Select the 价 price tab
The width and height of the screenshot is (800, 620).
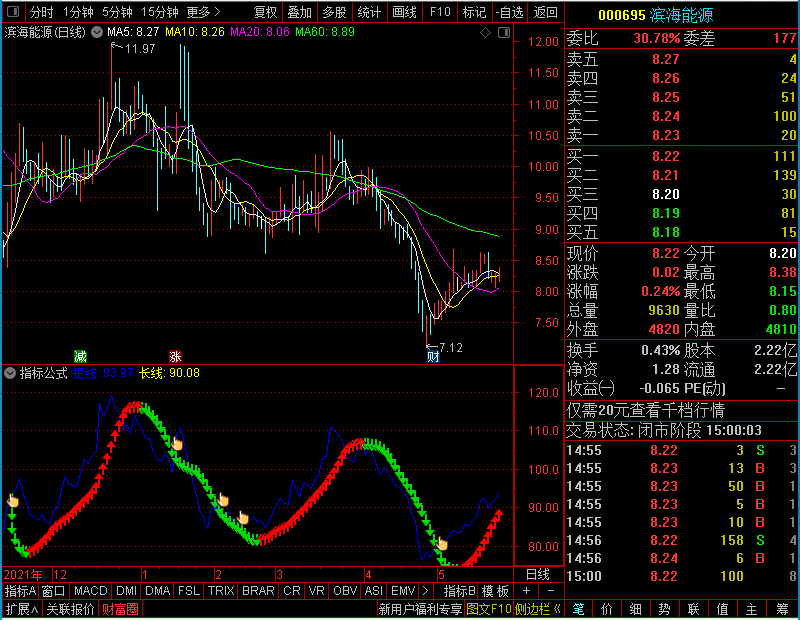click(x=607, y=609)
